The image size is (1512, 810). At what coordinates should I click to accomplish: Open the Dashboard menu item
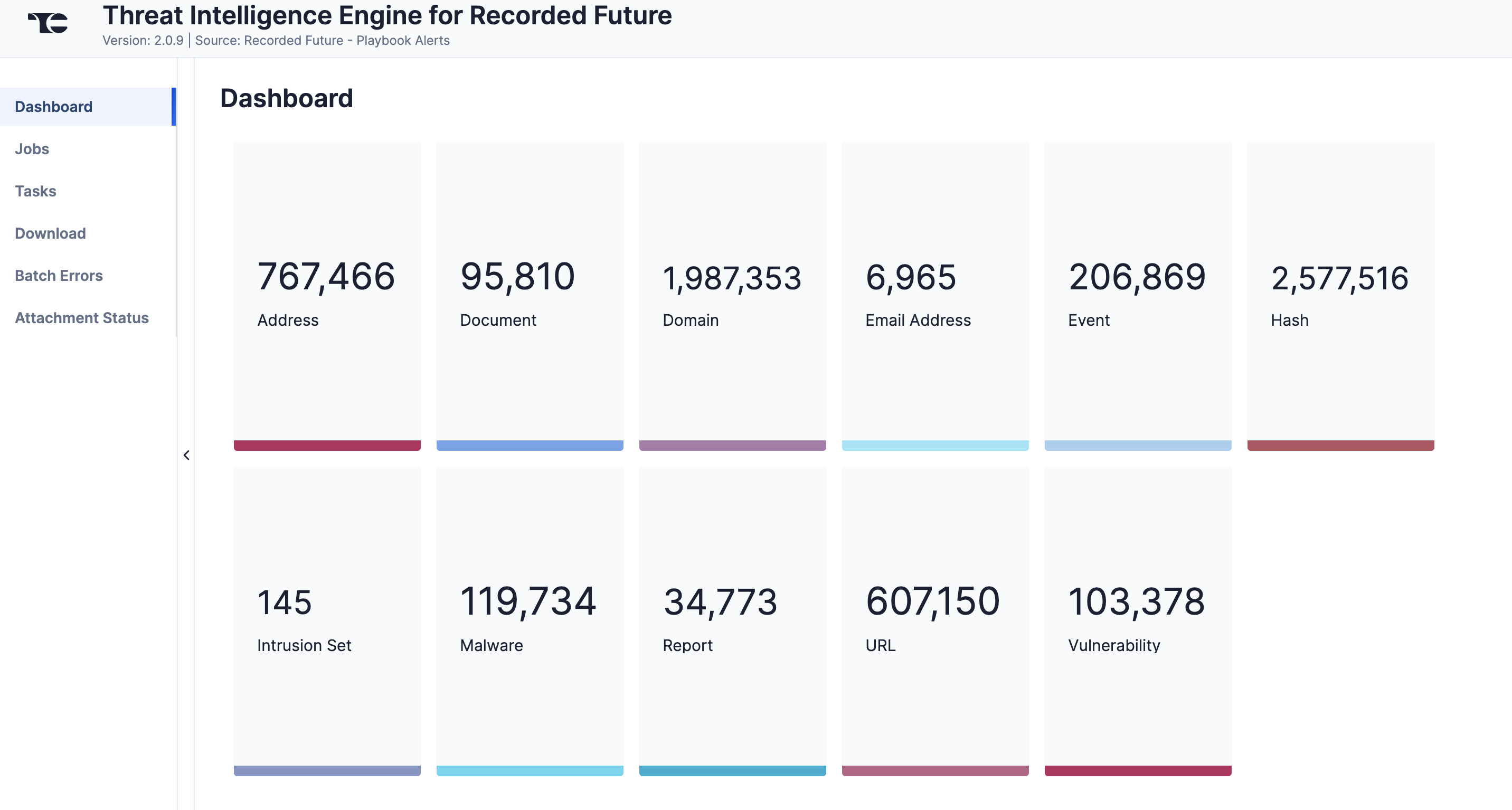53,107
